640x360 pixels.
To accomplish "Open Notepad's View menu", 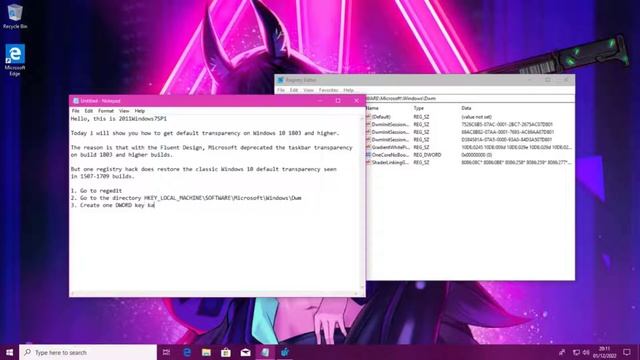I will point(124,111).
